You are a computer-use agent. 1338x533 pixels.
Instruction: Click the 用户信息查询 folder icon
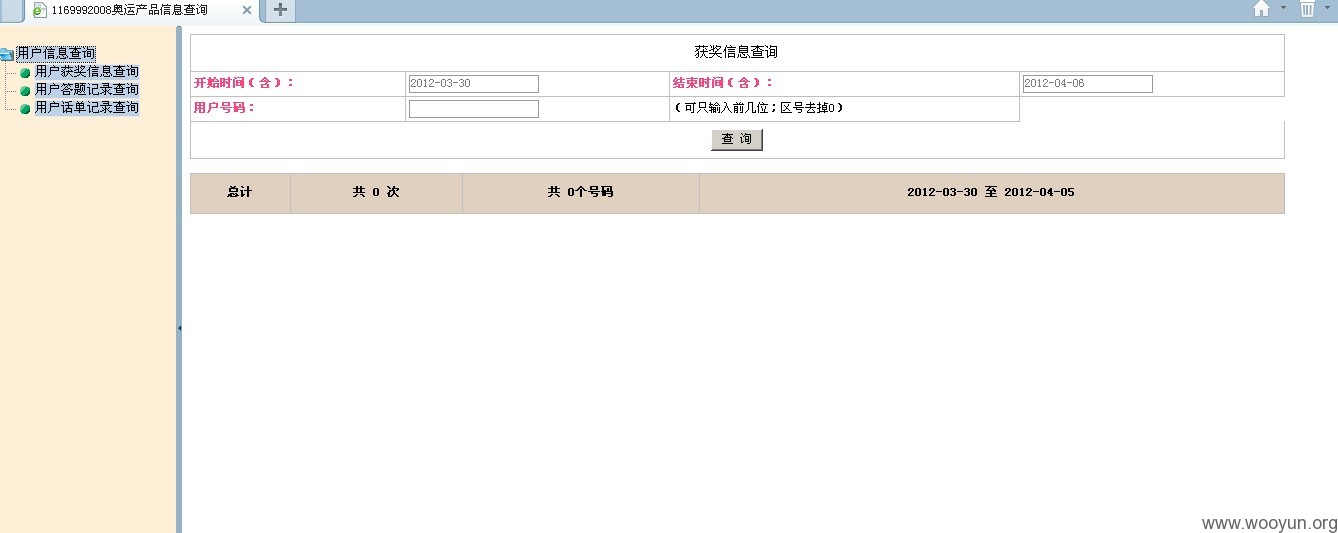coord(7,53)
